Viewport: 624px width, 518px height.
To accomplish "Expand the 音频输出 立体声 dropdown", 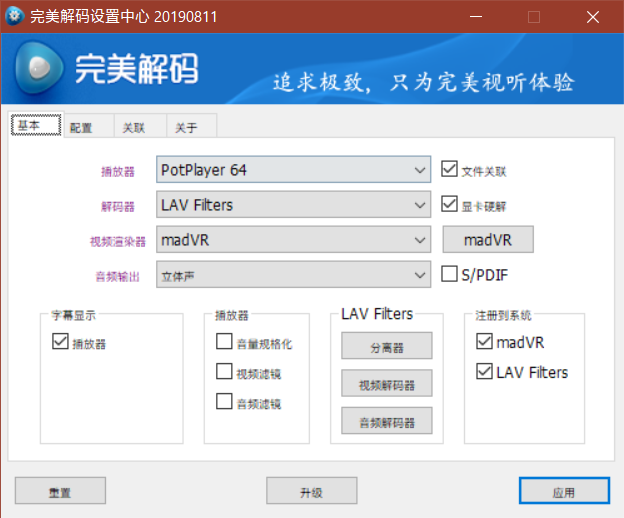I will point(293,275).
